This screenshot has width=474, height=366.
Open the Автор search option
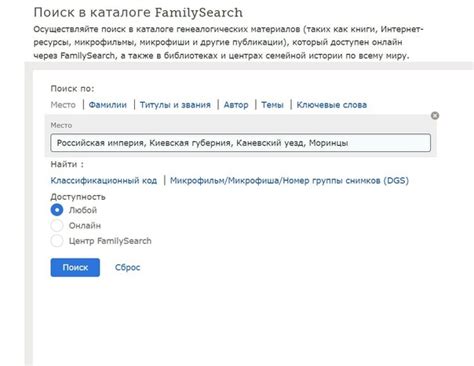(x=236, y=105)
